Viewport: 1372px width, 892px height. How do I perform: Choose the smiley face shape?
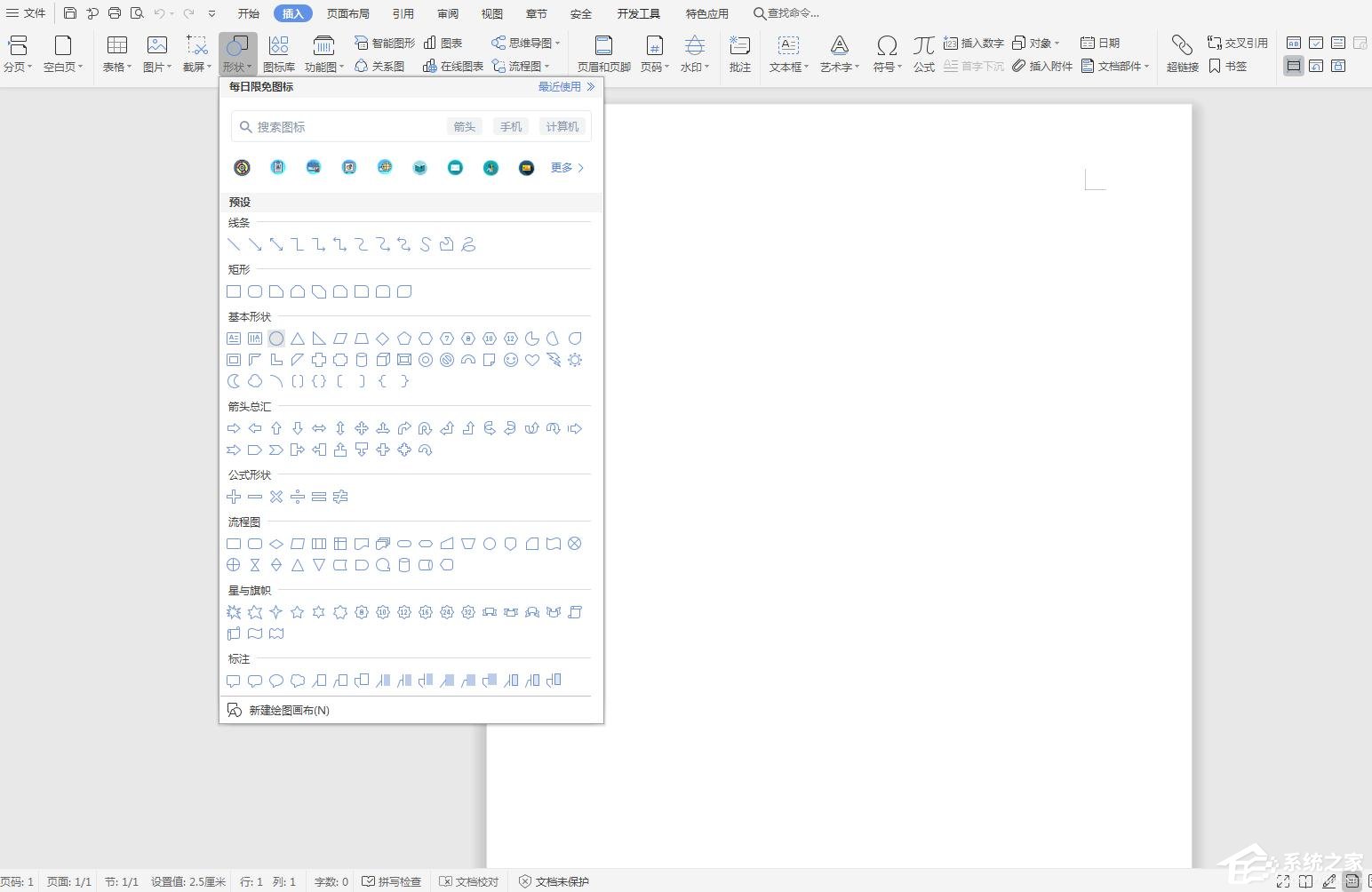[511, 360]
